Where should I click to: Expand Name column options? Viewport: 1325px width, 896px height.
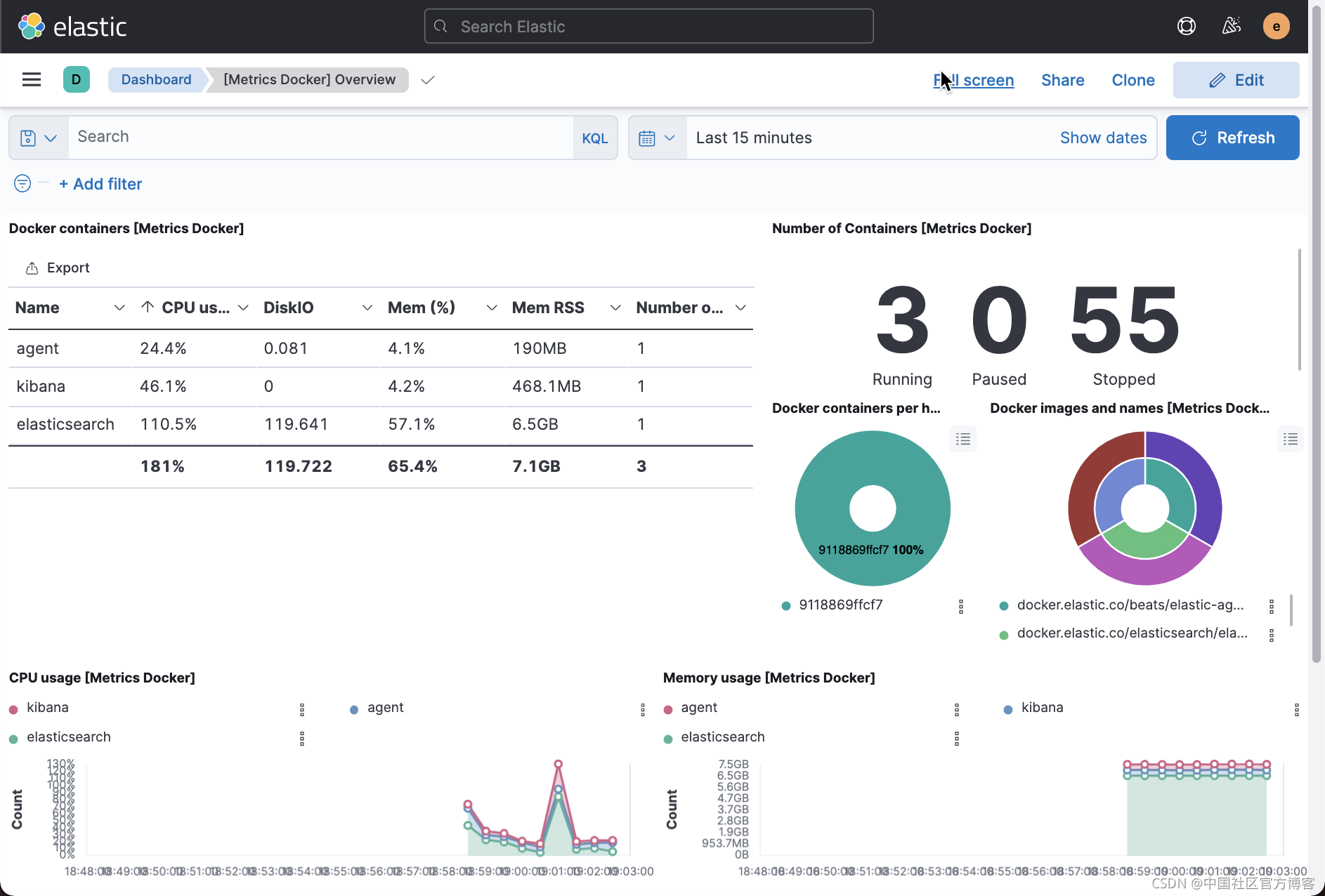pyautogui.click(x=119, y=308)
